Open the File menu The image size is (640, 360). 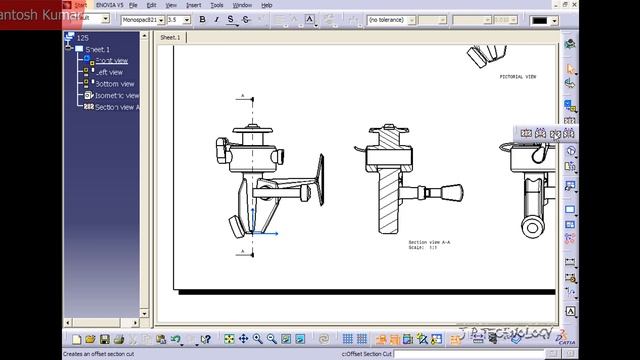pos(133,5)
